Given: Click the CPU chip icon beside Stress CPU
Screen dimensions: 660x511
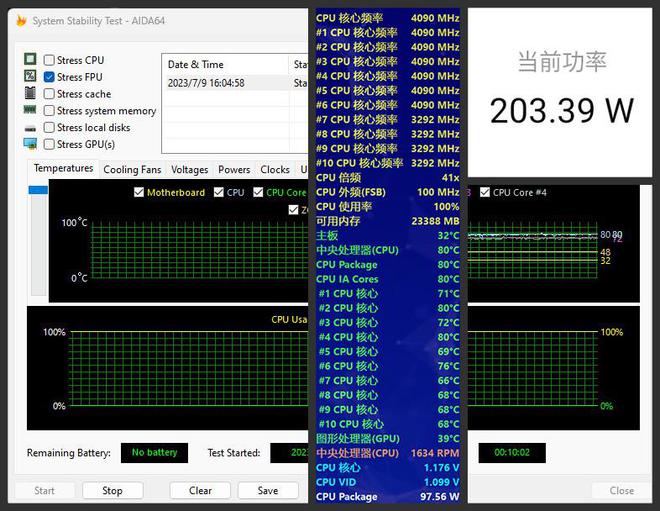Looking at the screenshot, I should 30,59.
